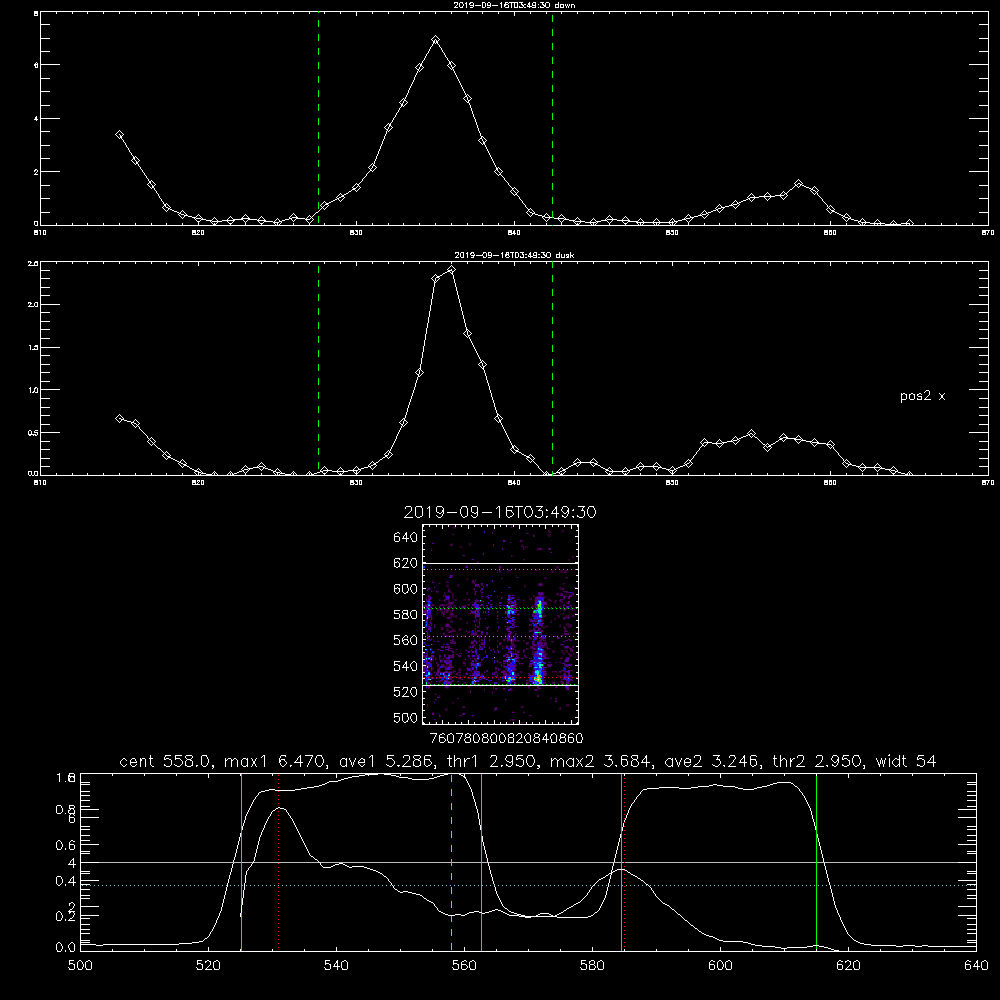Click the '520' y-axis label beside the spectrogram
This screenshot has width=1000, height=1000.
point(406,692)
